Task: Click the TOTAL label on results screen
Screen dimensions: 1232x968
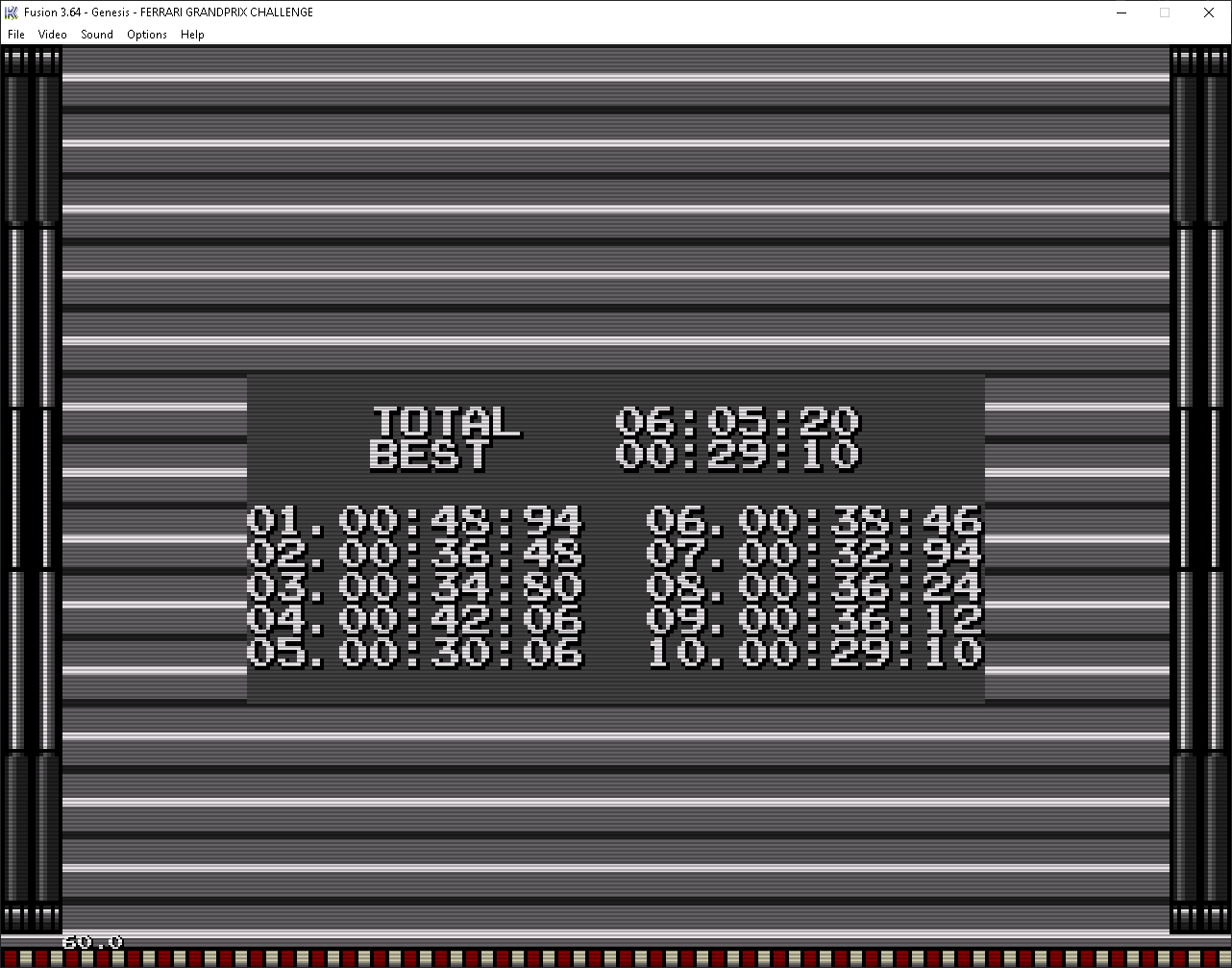Action: coord(446,422)
